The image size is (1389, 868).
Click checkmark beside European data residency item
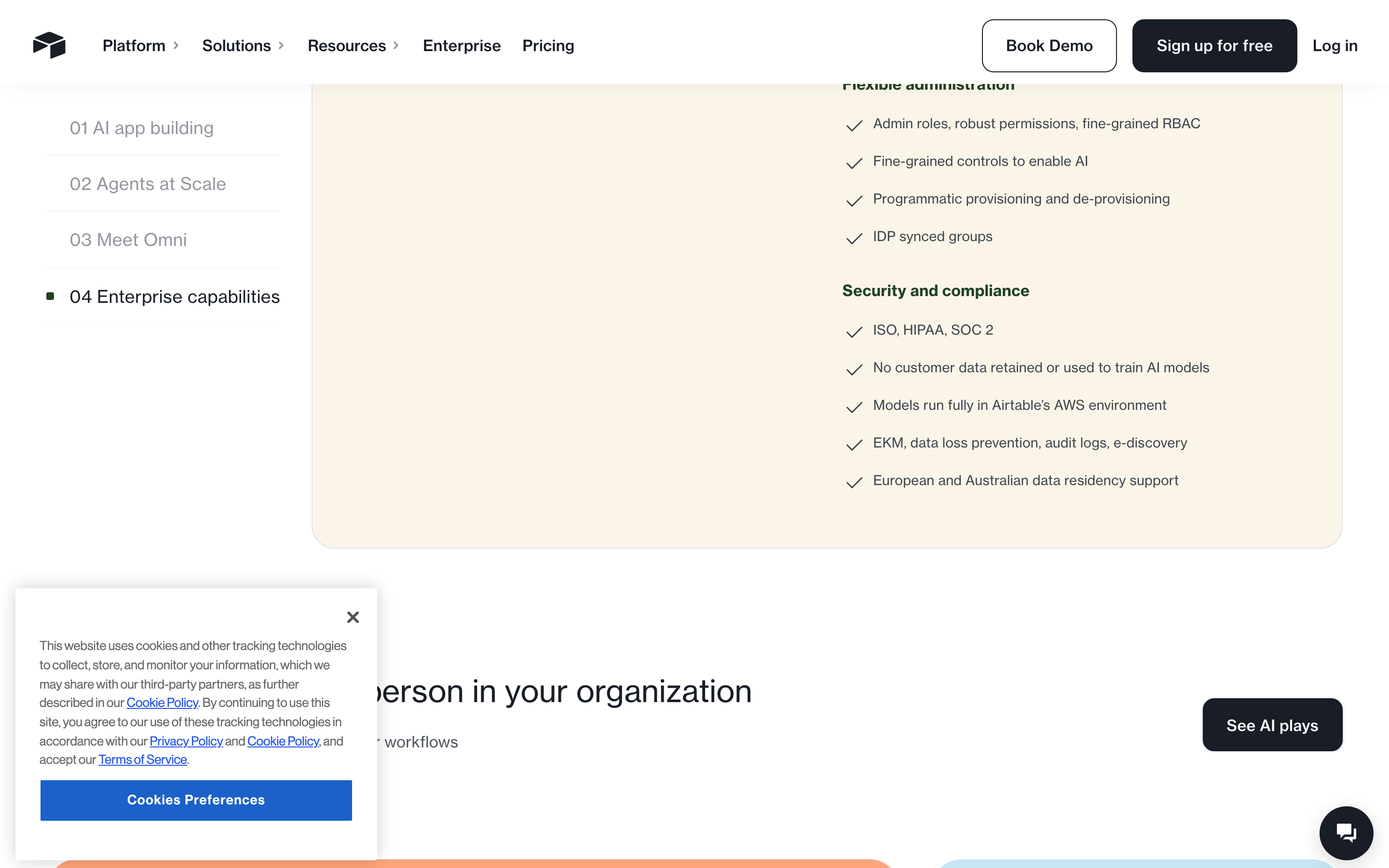pyautogui.click(x=854, y=483)
